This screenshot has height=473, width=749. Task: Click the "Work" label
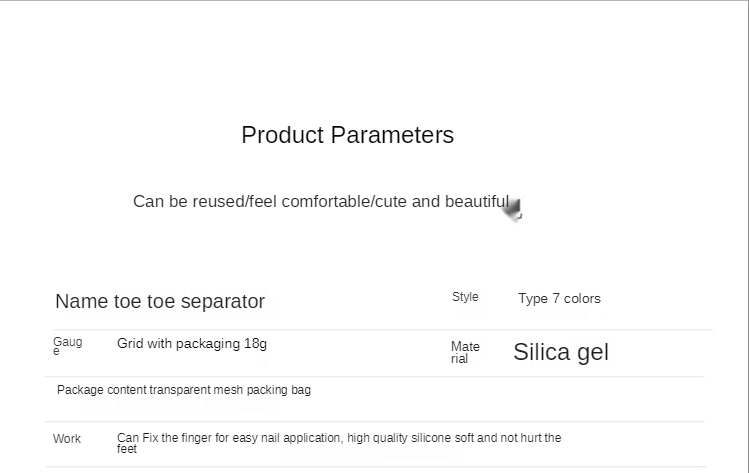coord(67,439)
